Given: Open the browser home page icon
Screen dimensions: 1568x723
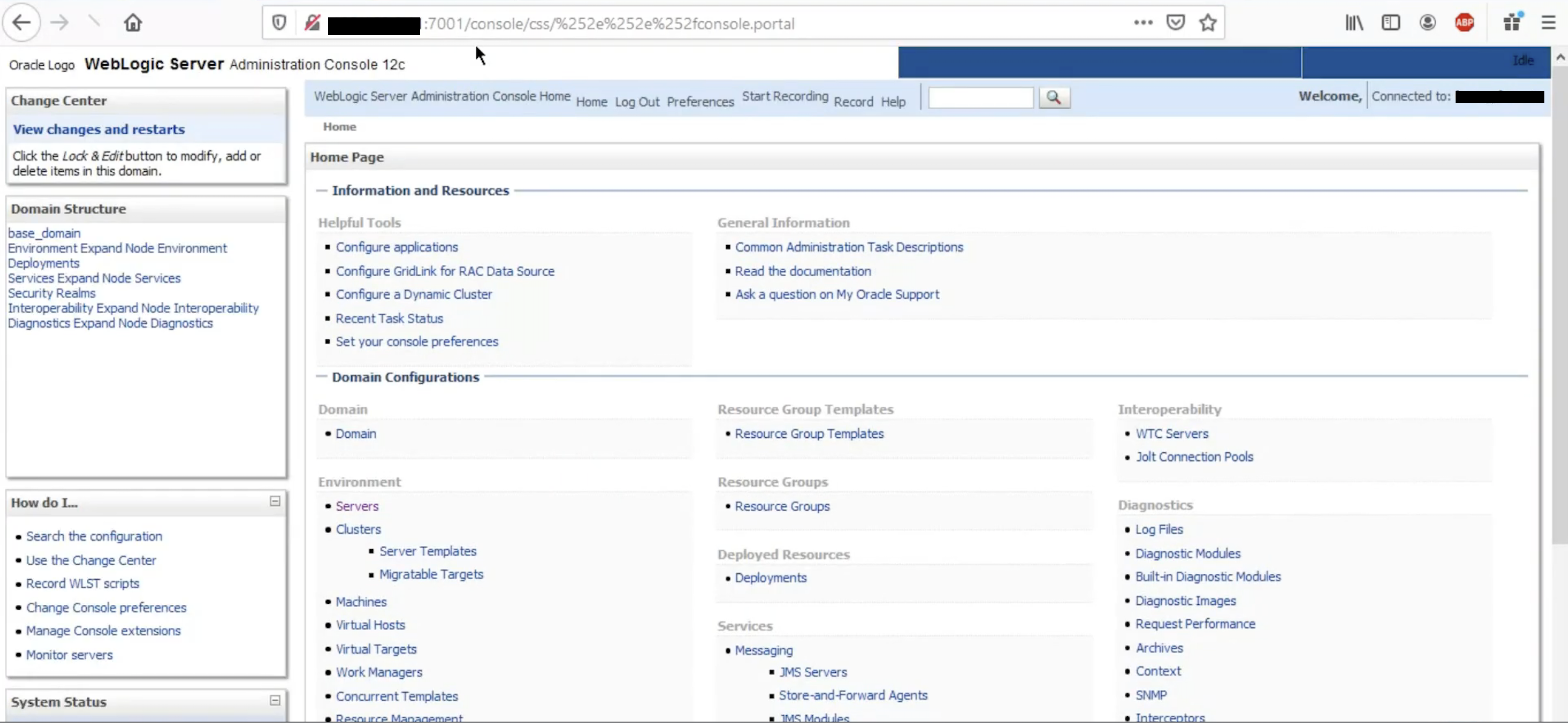Looking at the screenshot, I should (x=133, y=23).
